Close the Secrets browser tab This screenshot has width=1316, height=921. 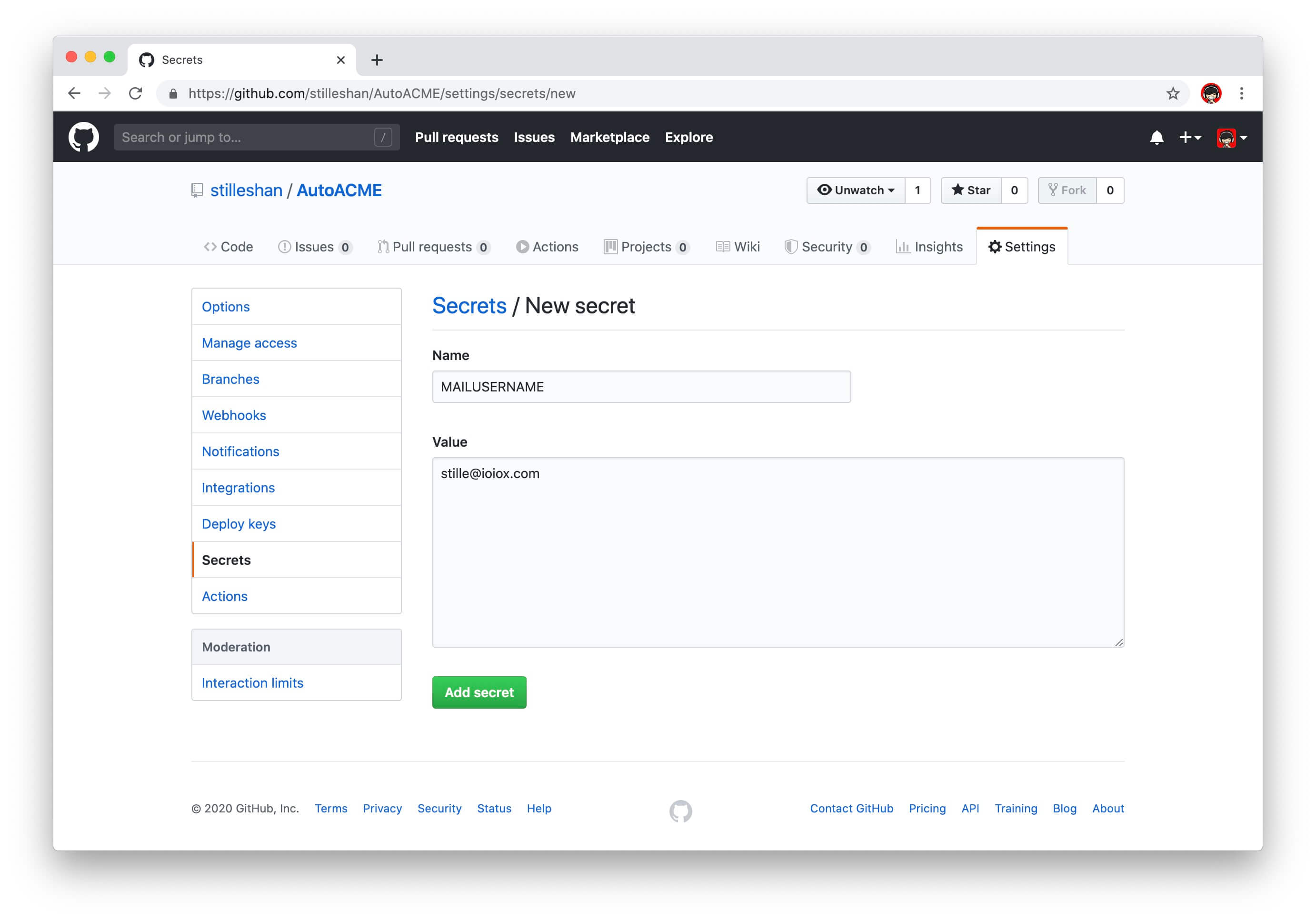click(x=340, y=60)
